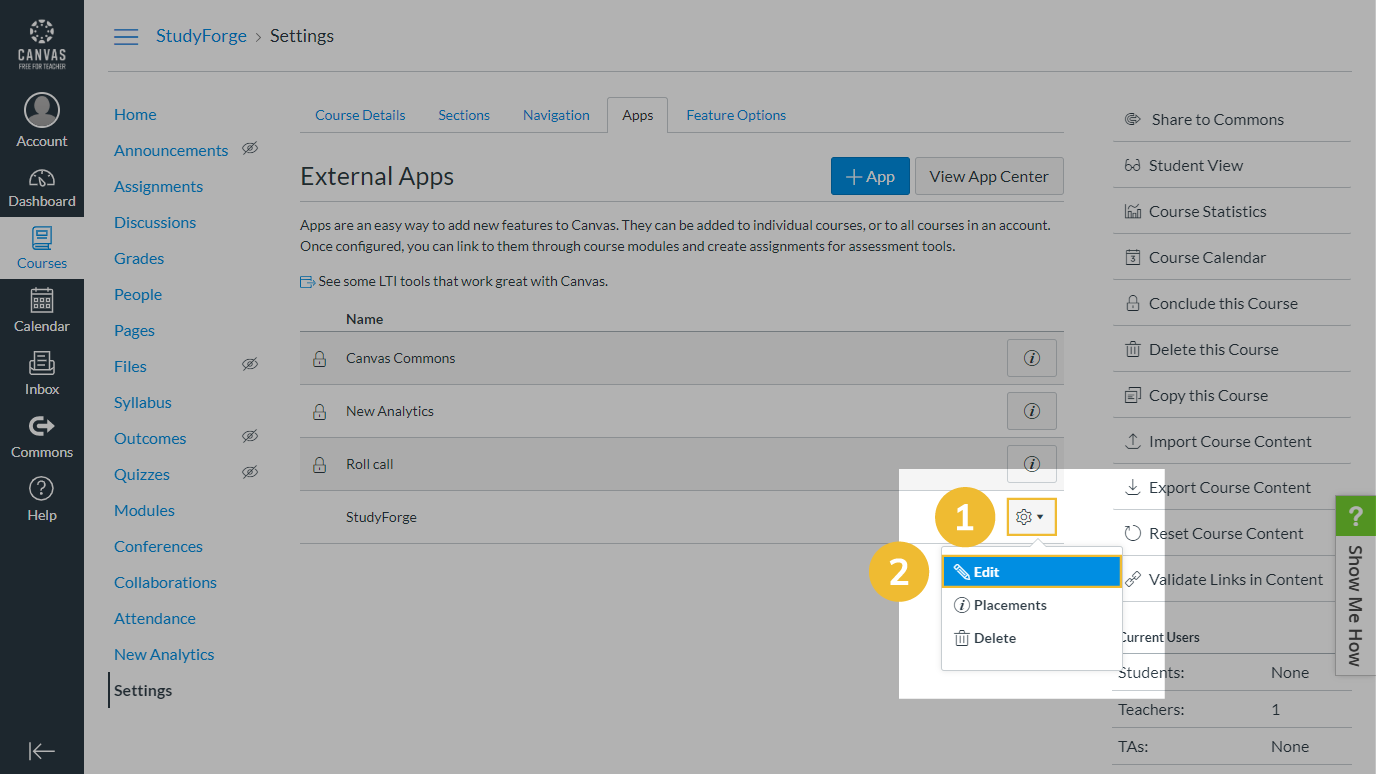
Task: View info for New Analytics app
Action: [1032, 411]
